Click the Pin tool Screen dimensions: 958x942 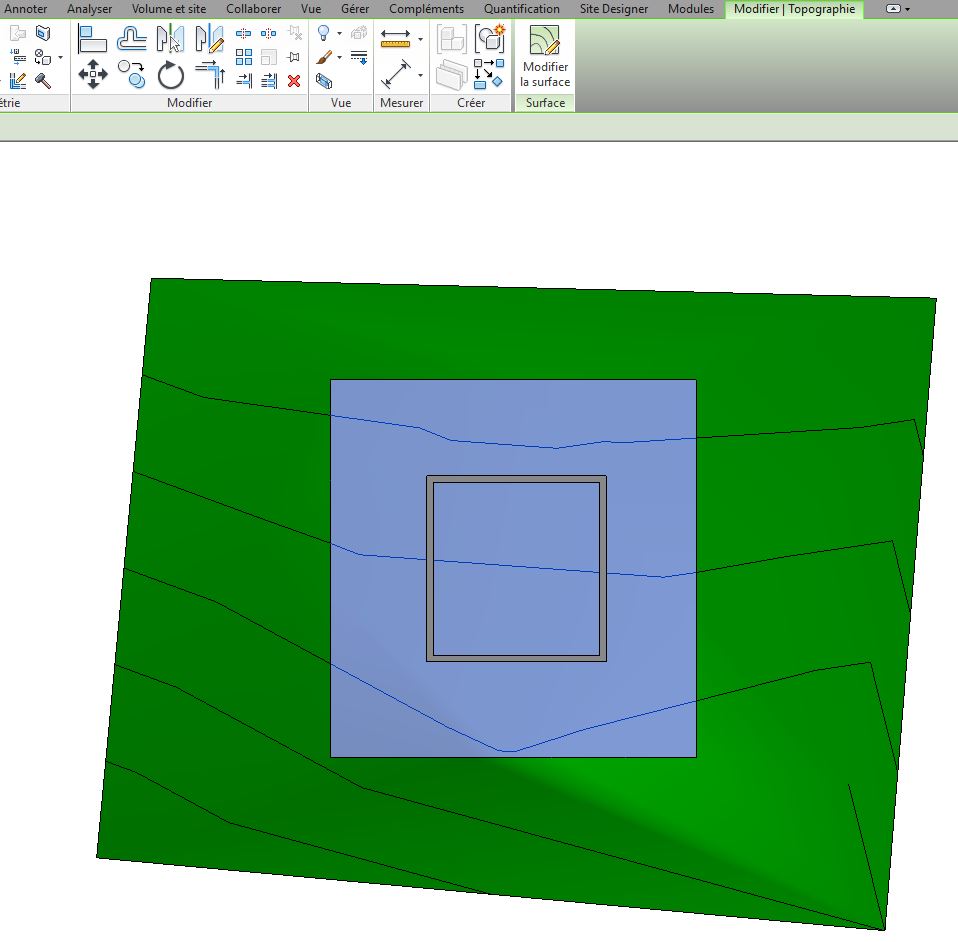click(294, 57)
